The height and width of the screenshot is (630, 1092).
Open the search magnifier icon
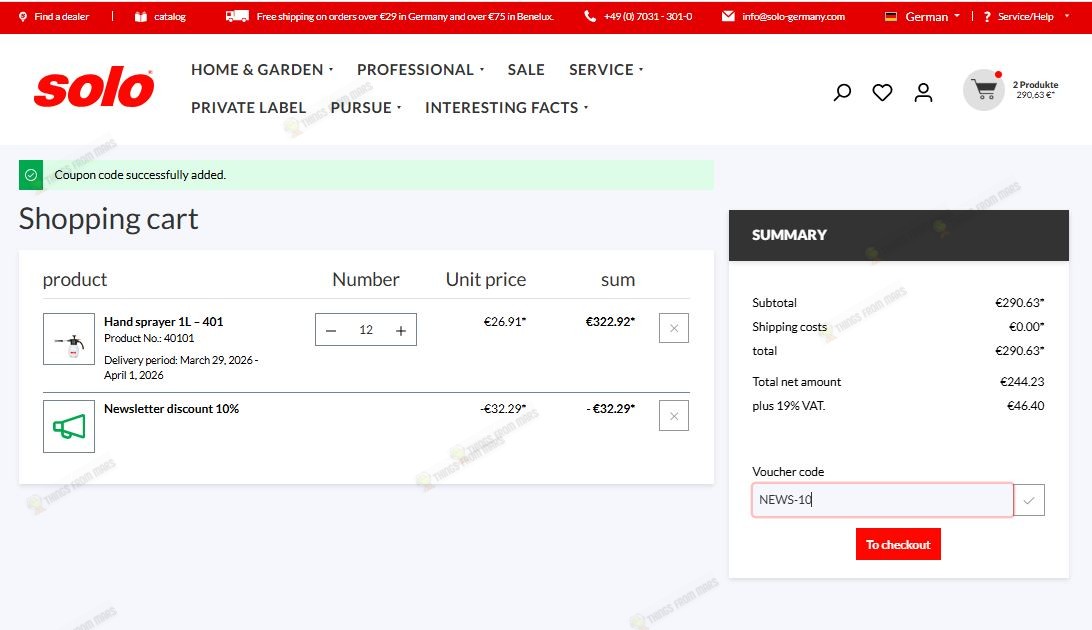842,92
